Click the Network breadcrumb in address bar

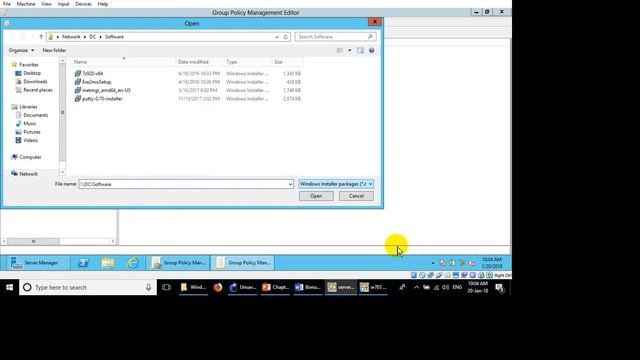71,37
